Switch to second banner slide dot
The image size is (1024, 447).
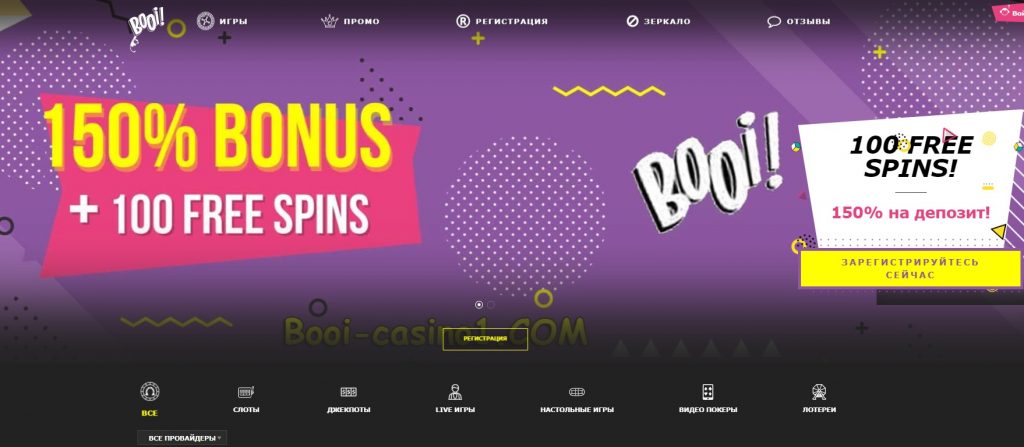pos(490,305)
